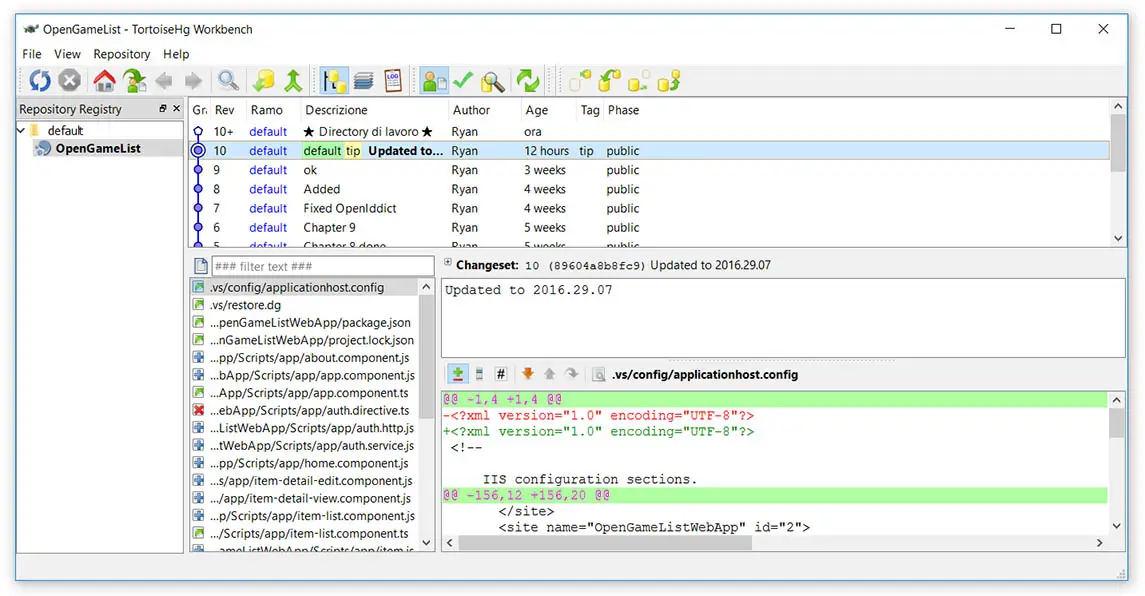Click the green Synchronize arrows icon

pos(527,81)
